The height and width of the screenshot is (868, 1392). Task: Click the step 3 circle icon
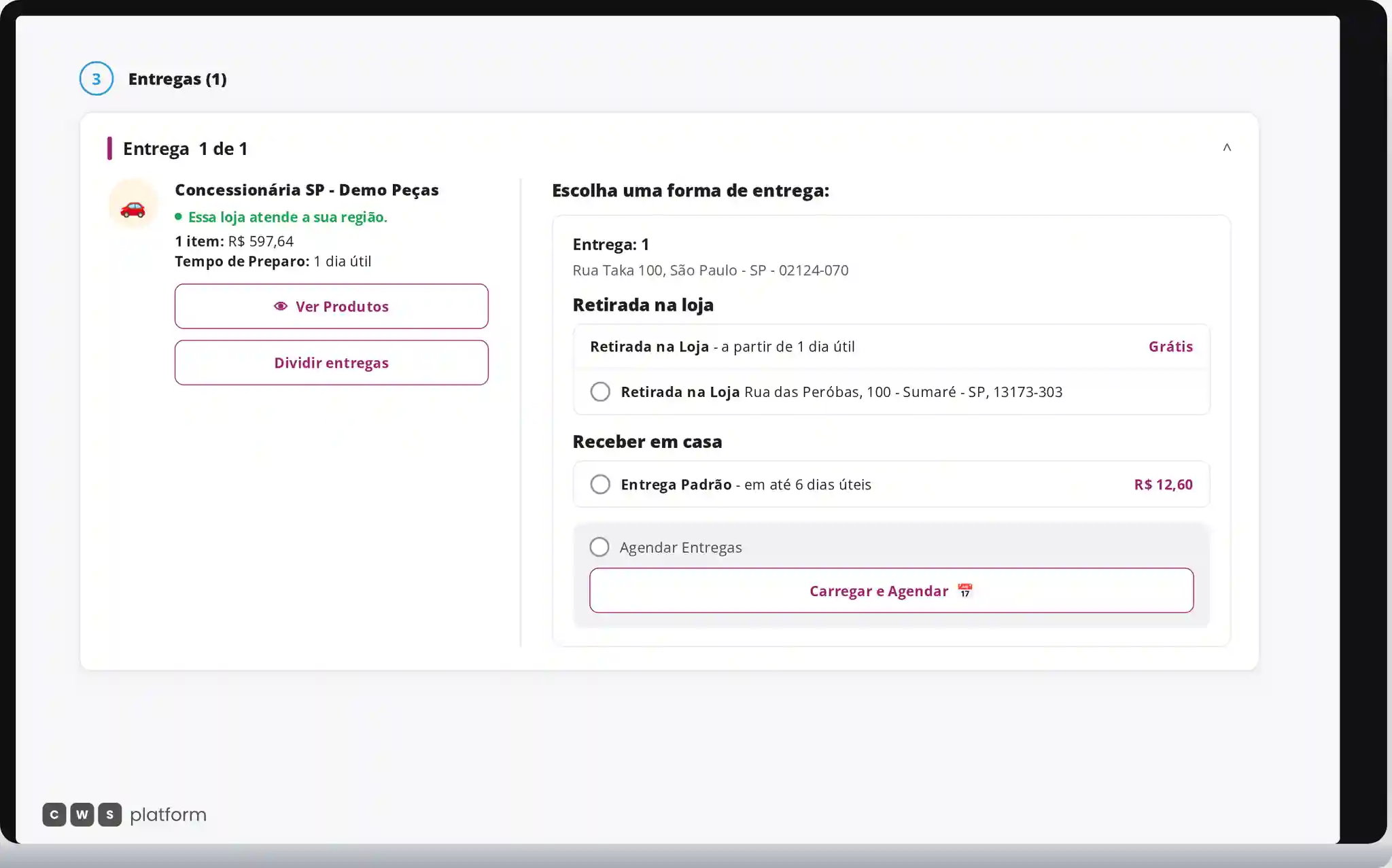[97, 79]
